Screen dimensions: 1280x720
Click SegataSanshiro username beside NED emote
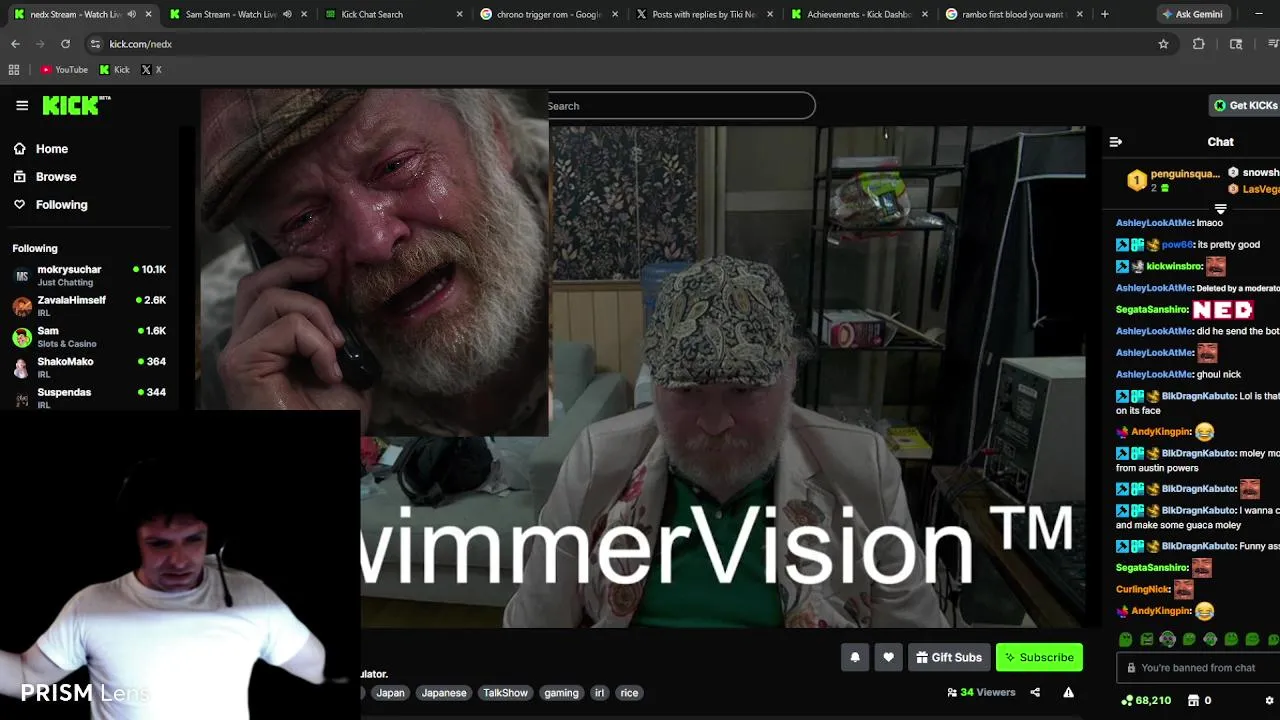[1152, 310]
